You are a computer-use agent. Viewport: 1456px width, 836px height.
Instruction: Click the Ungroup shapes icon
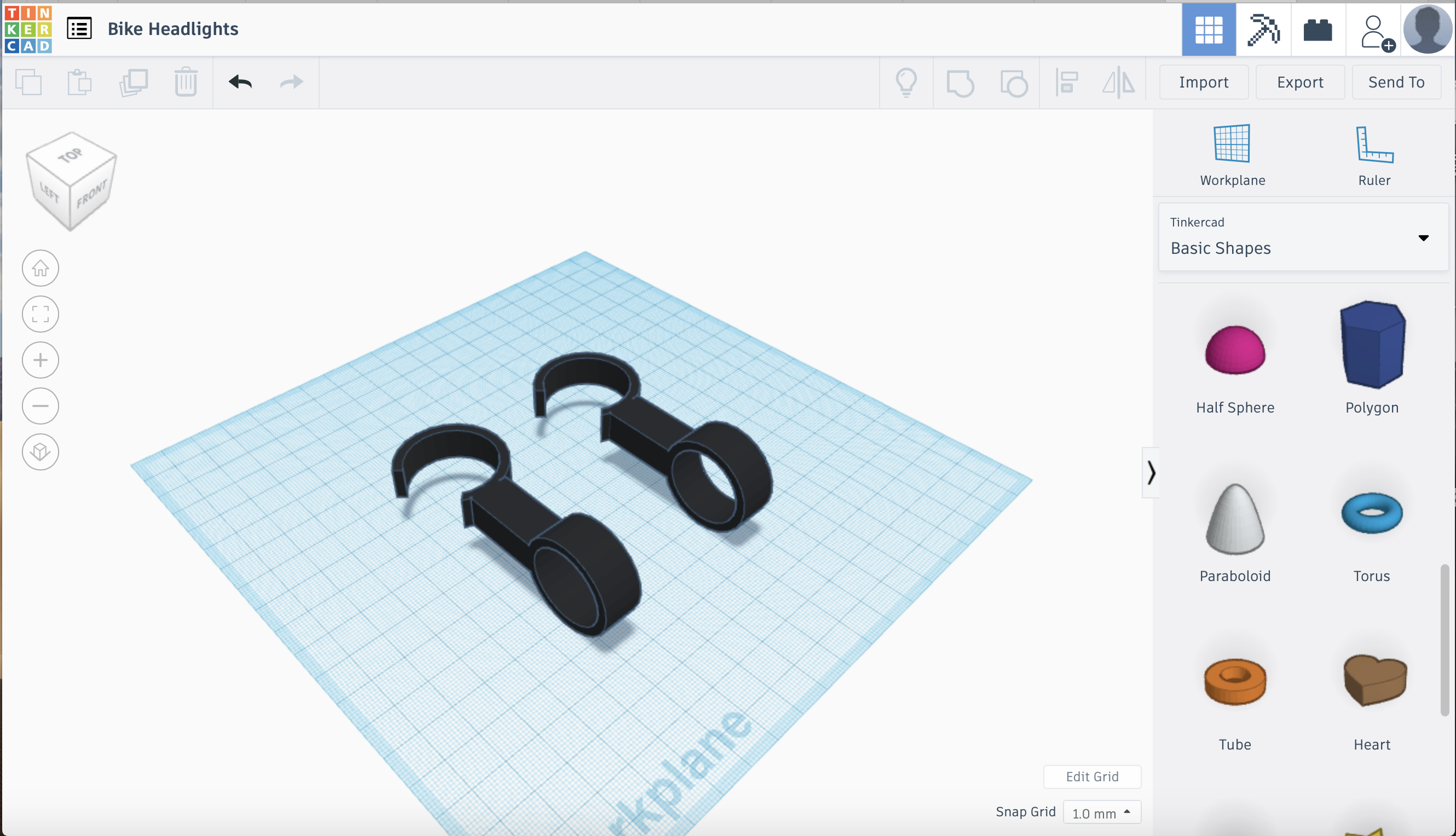(1013, 83)
